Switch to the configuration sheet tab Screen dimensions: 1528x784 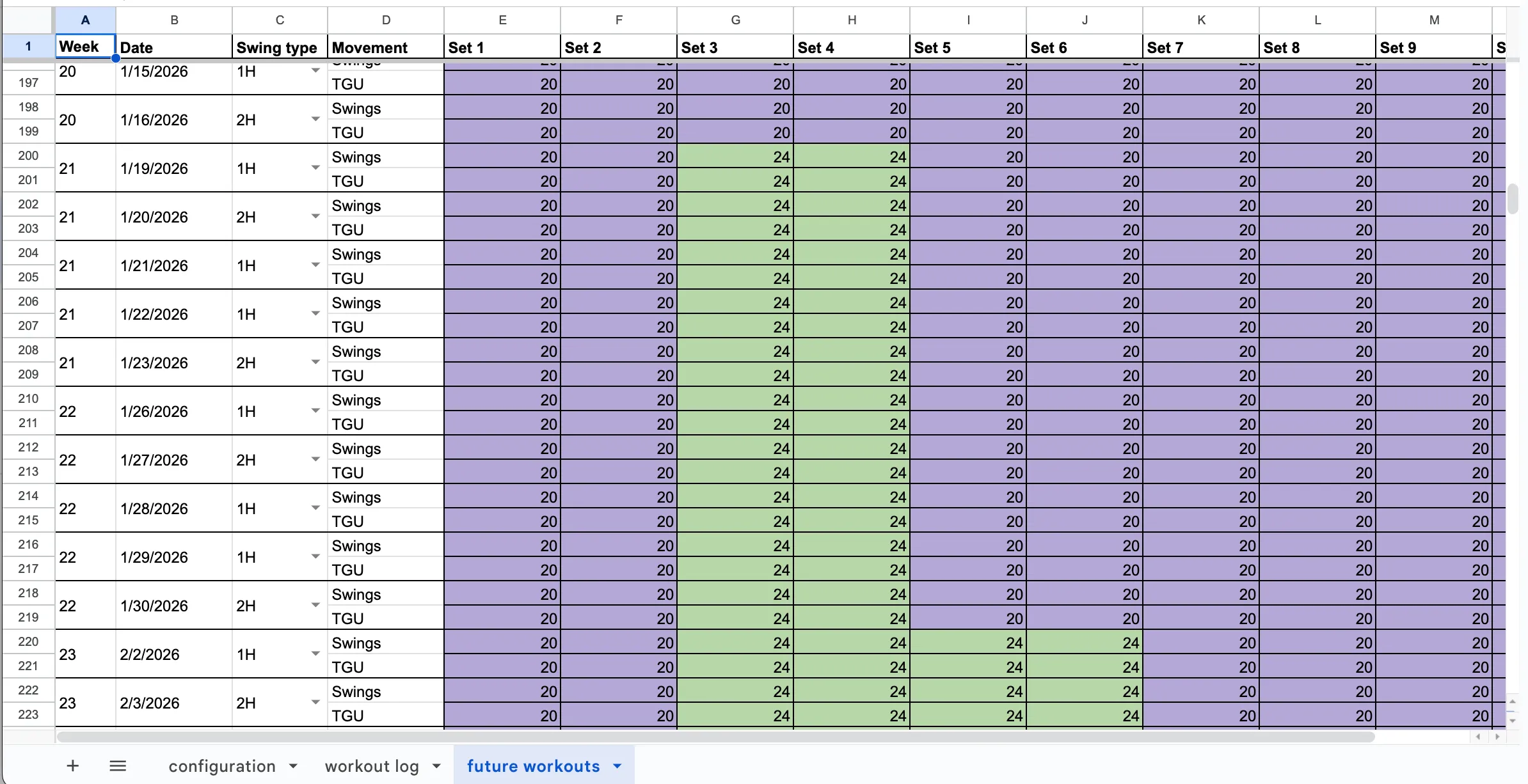[x=224, y=765]
